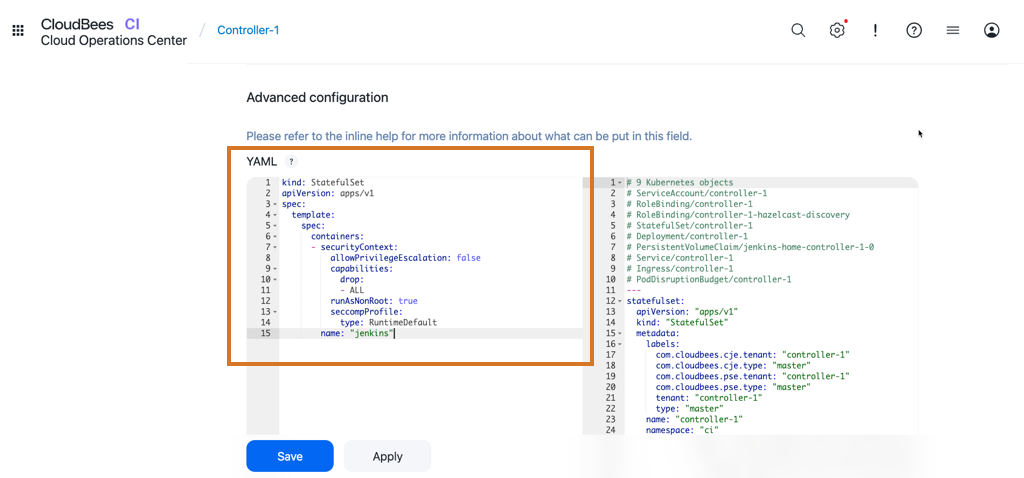Click 'allowPrivilegeEscalation: false' line
1024x478 pixels.
(405, 258)
